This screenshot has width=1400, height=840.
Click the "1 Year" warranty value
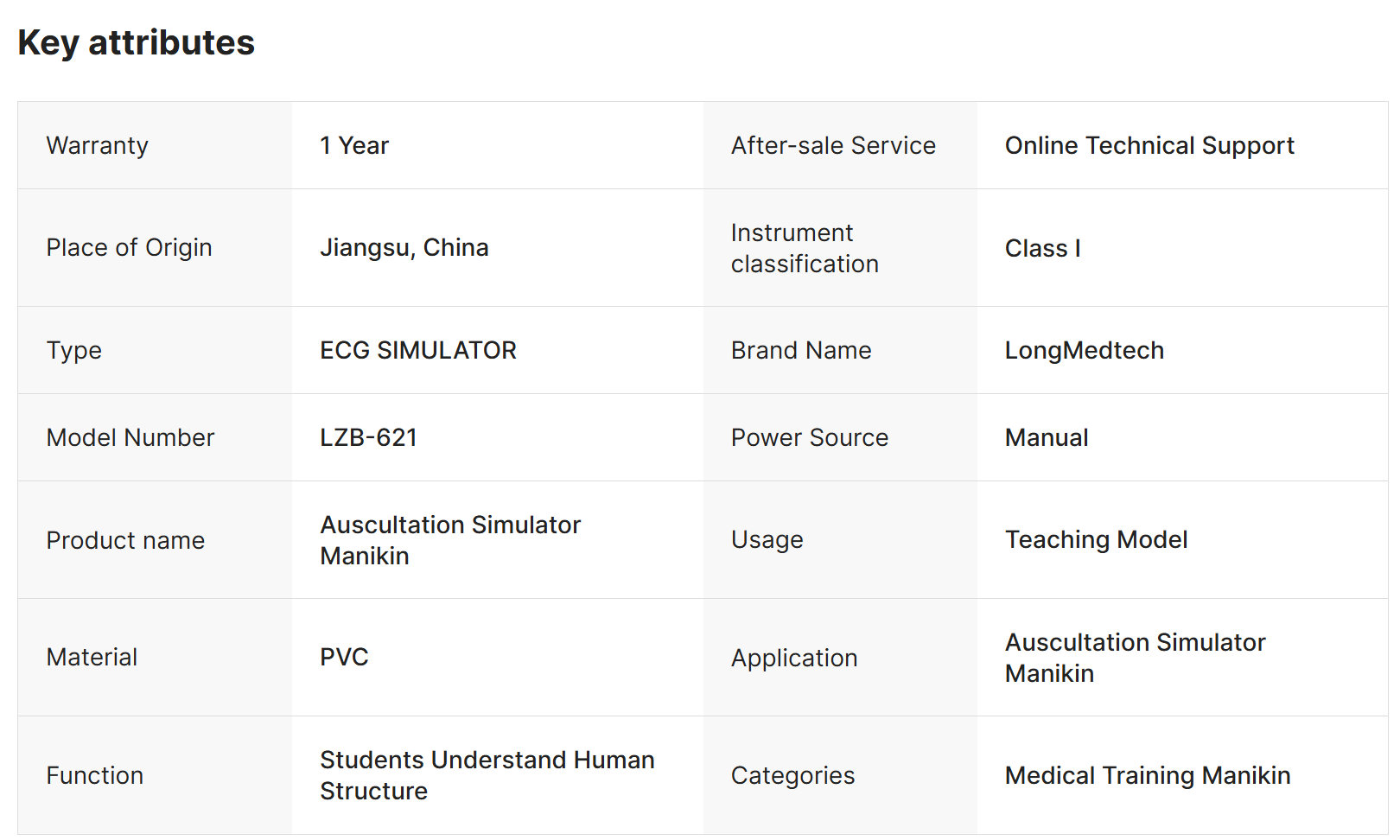coord(354,145)
